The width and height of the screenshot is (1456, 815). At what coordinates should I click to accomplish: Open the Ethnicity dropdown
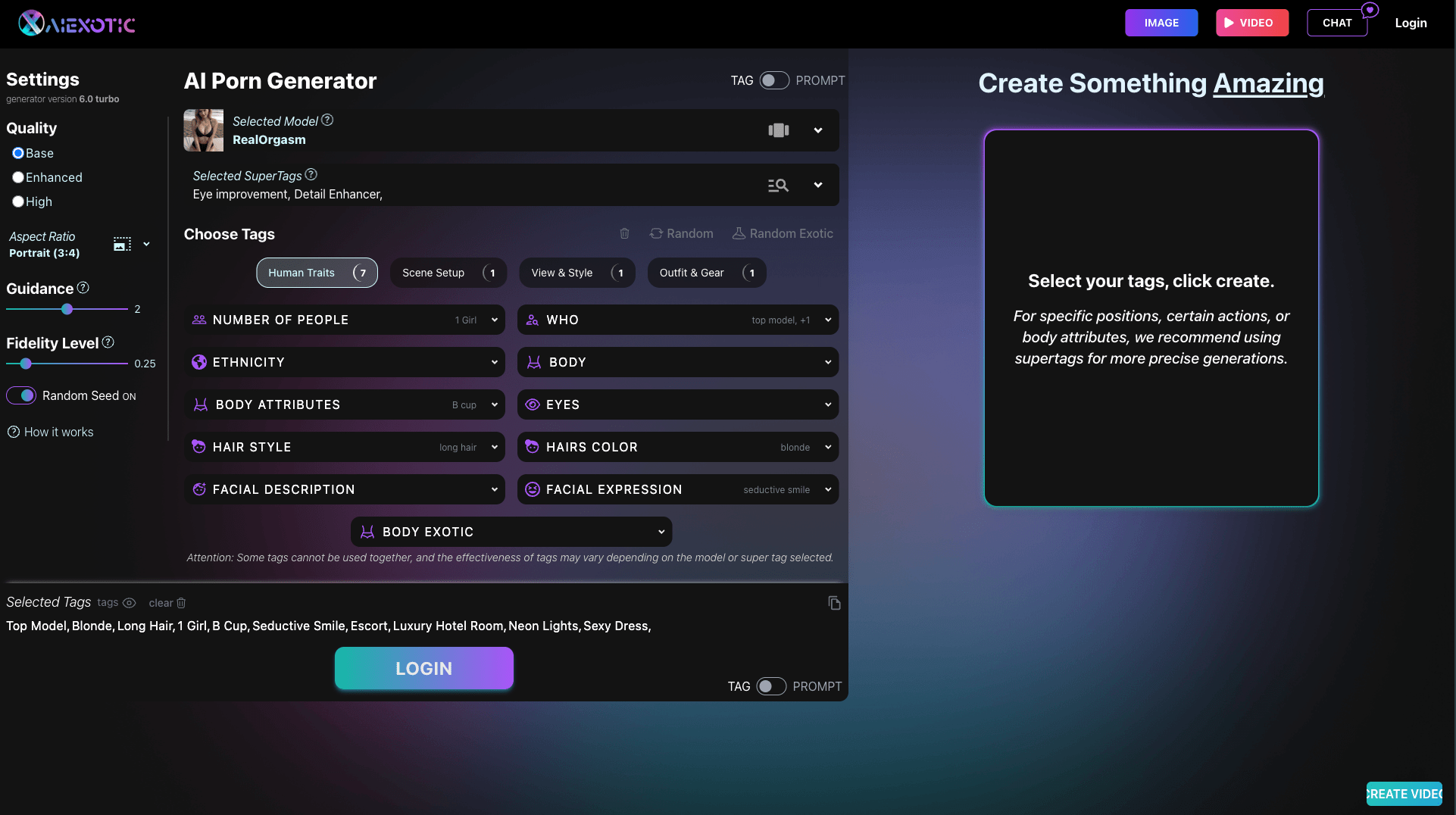pyautogui.click(x=345, y=362)
